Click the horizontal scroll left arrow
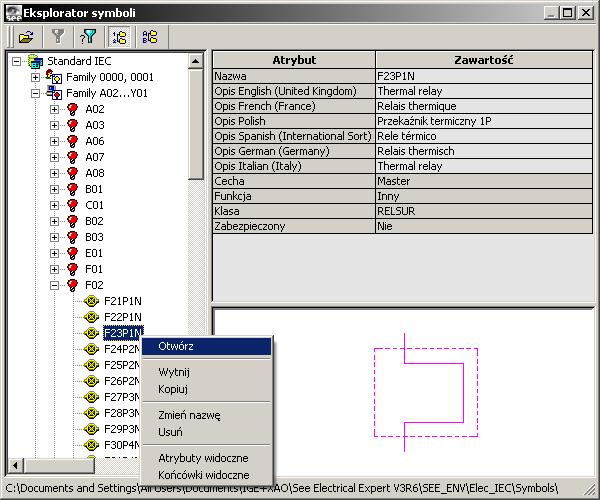 [15, 466]
